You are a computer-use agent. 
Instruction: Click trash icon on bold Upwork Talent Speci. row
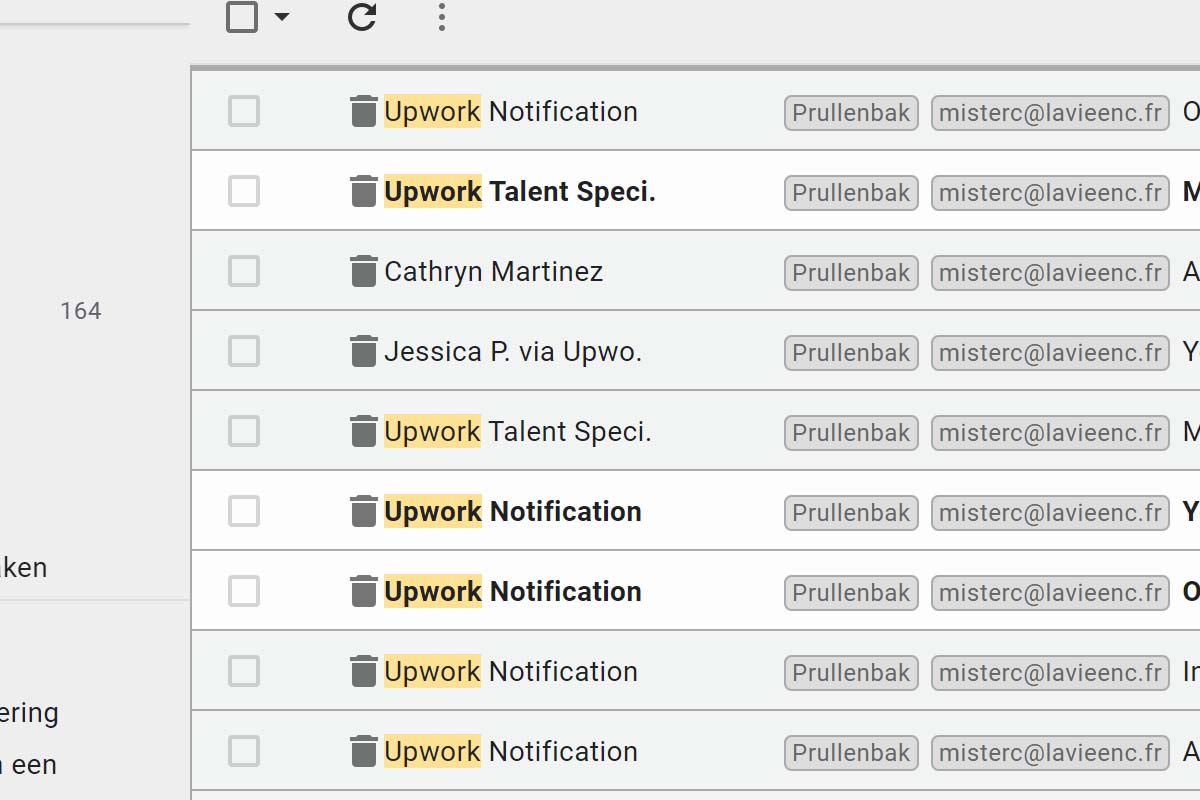coord(364,191)
